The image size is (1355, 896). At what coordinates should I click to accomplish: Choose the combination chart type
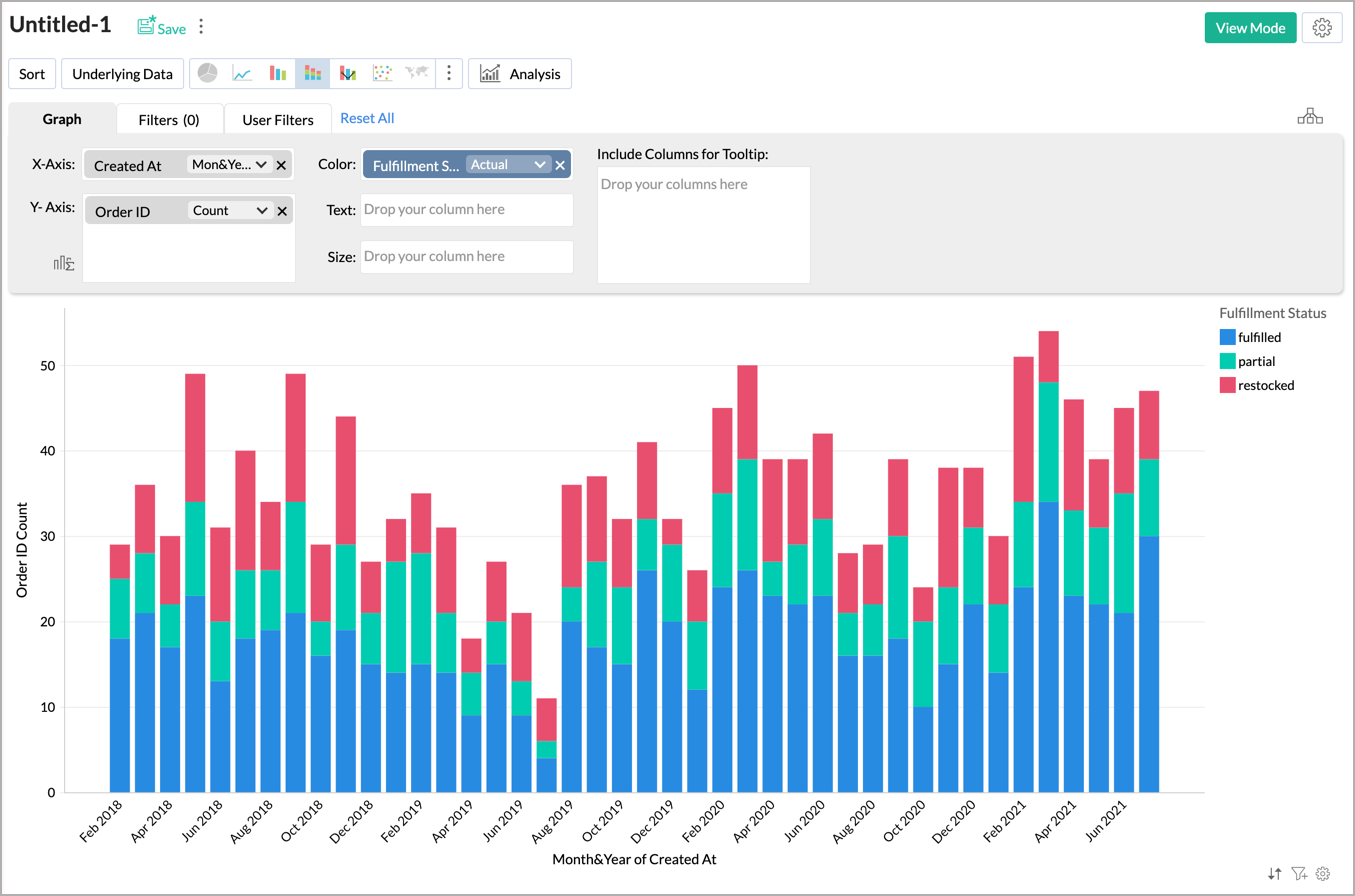click(x=347, y=73)
